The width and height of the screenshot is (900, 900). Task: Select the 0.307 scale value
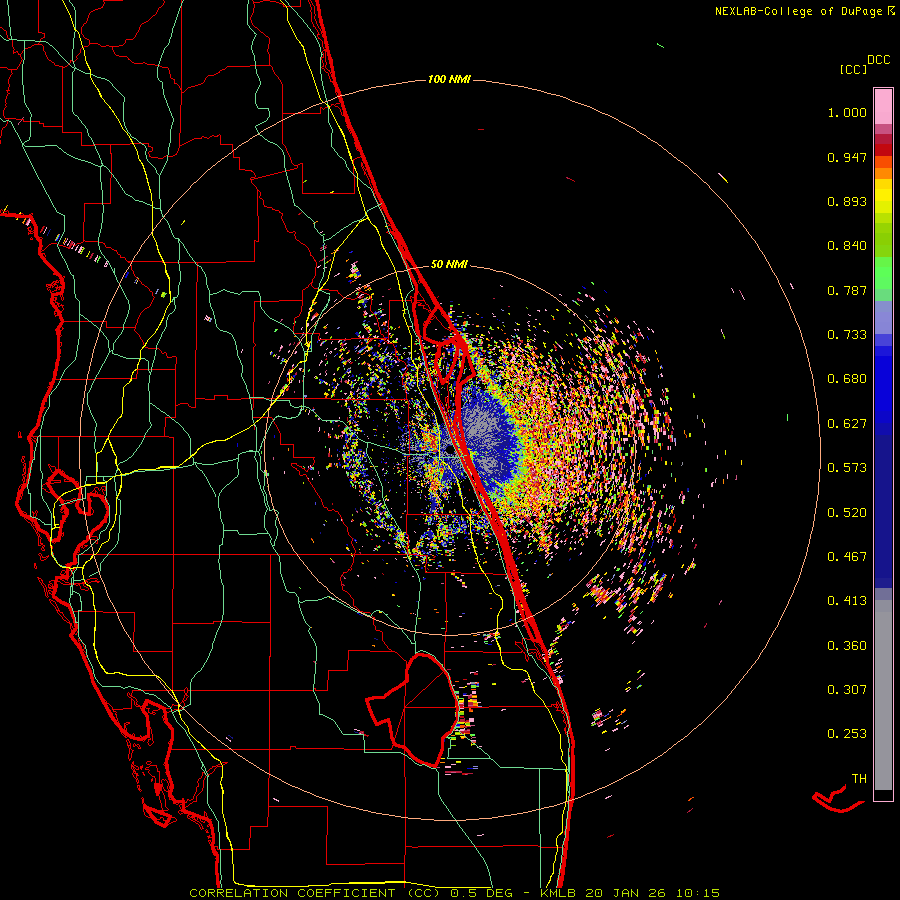coord(847,690)
